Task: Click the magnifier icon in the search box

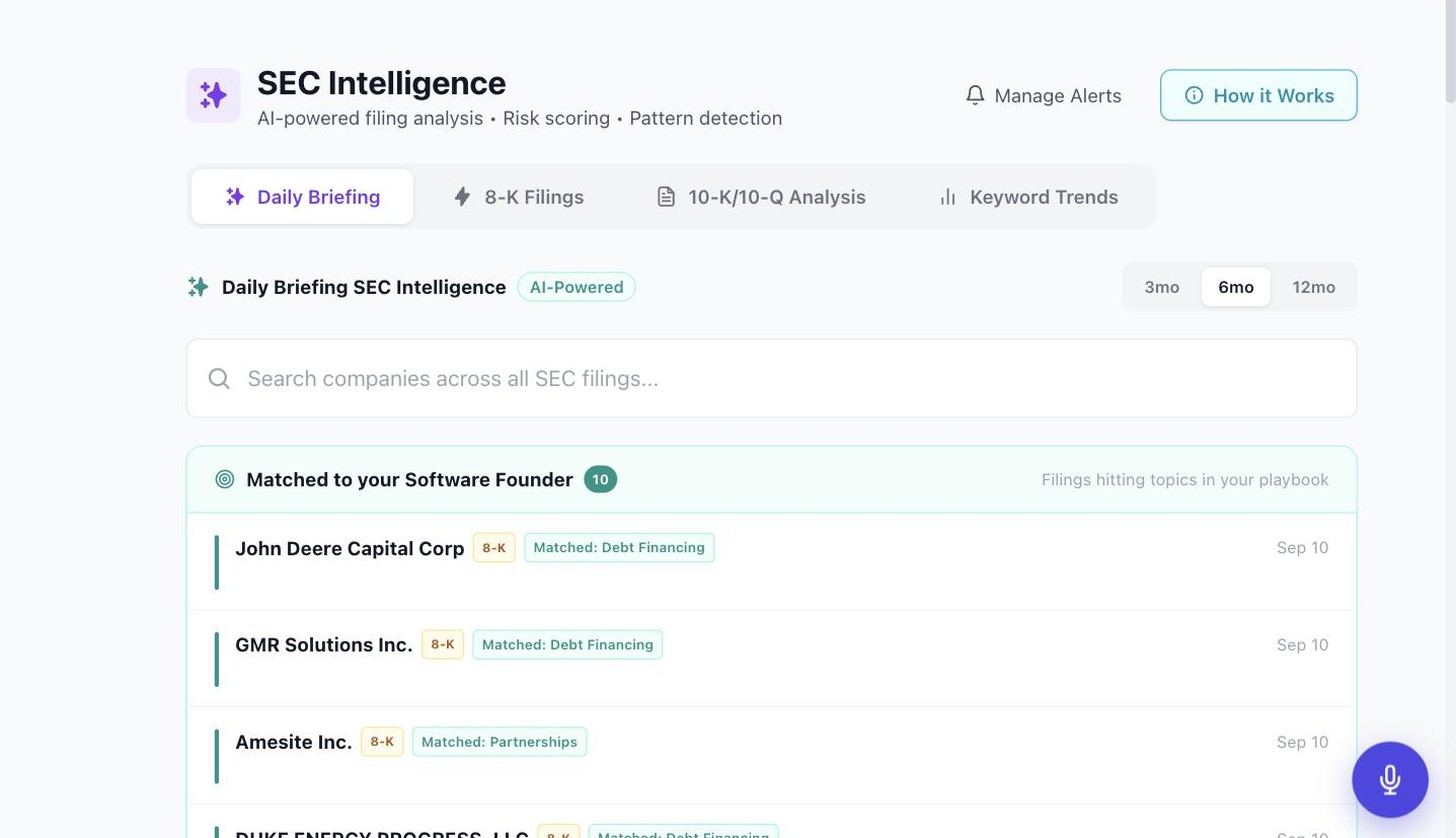Action: tap(219, 378)
